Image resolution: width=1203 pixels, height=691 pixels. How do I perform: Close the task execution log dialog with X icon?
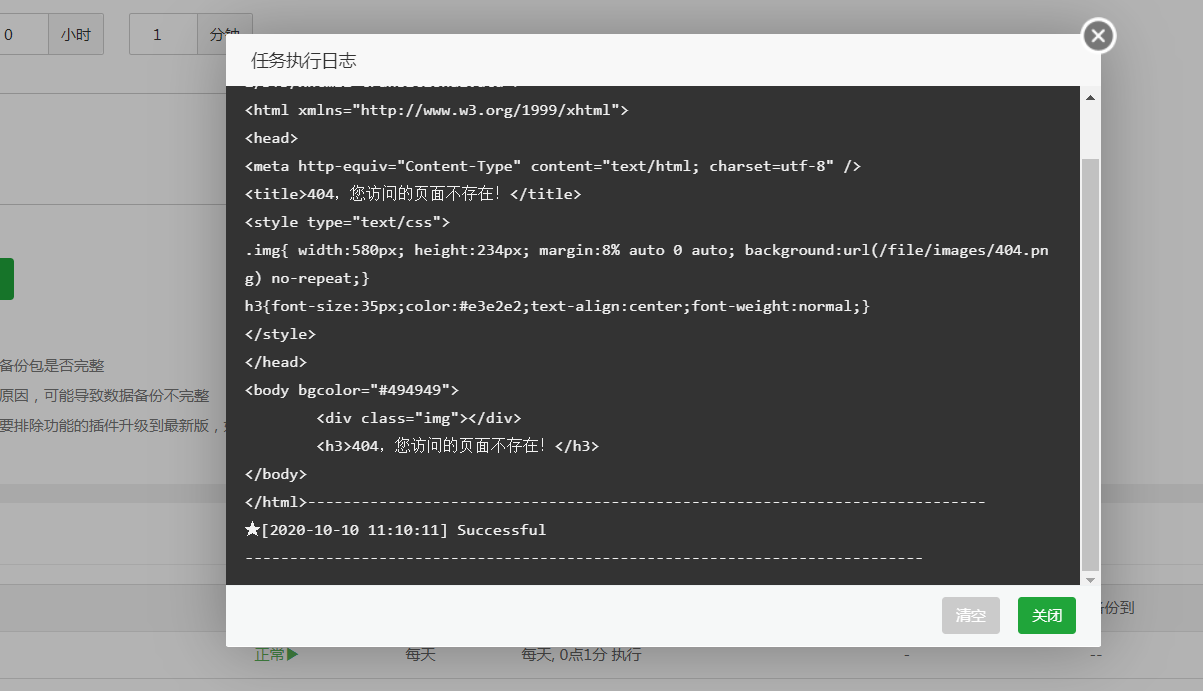point(1098,36)
